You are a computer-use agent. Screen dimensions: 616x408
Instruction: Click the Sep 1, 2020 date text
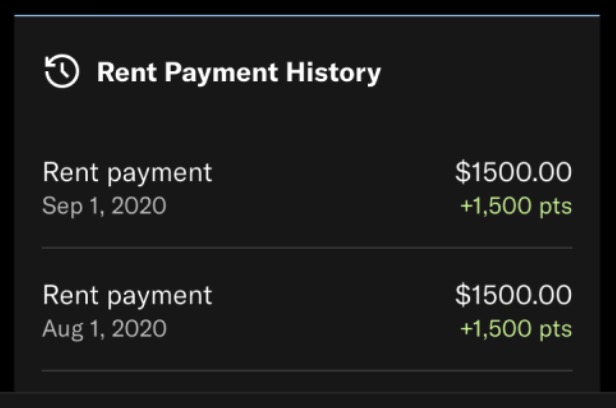coord(104,206)
